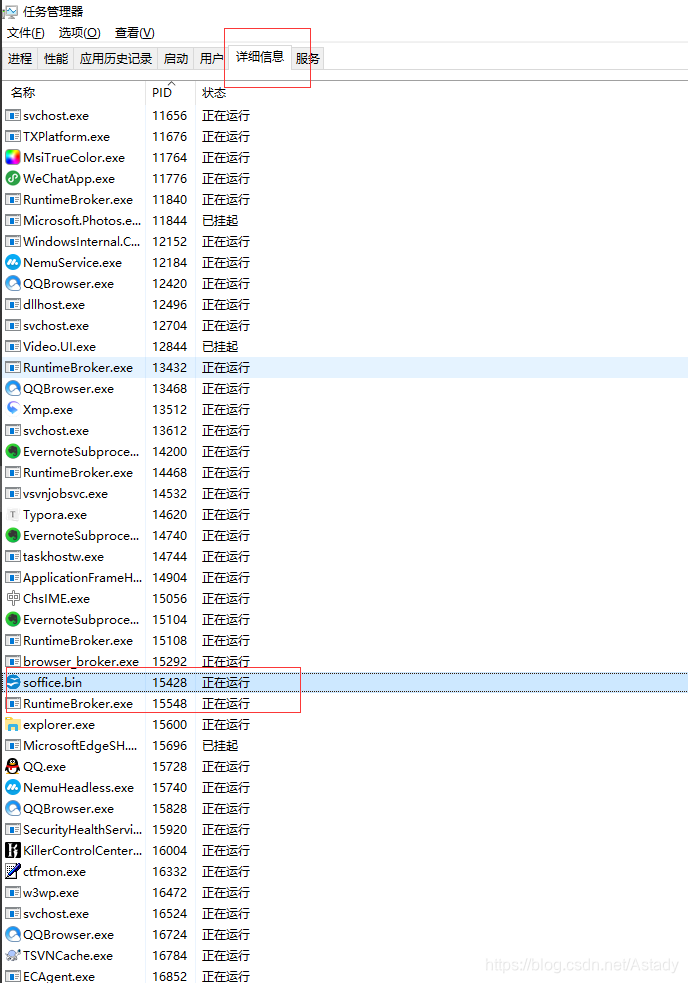Click the EvernoteSubprocess icon for PID 14200
The height and width of the screenshot is (983, 688).
[13, 451]
